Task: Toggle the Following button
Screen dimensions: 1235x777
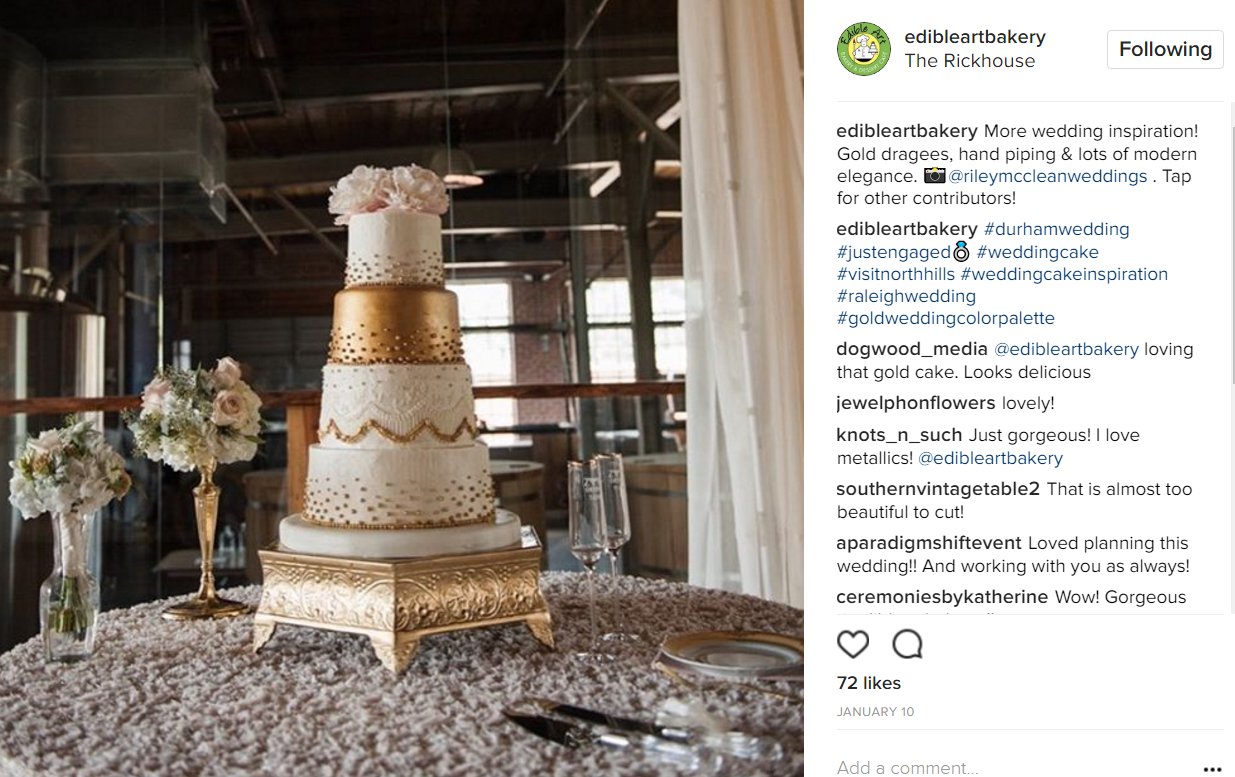Action: point(1165,49)
